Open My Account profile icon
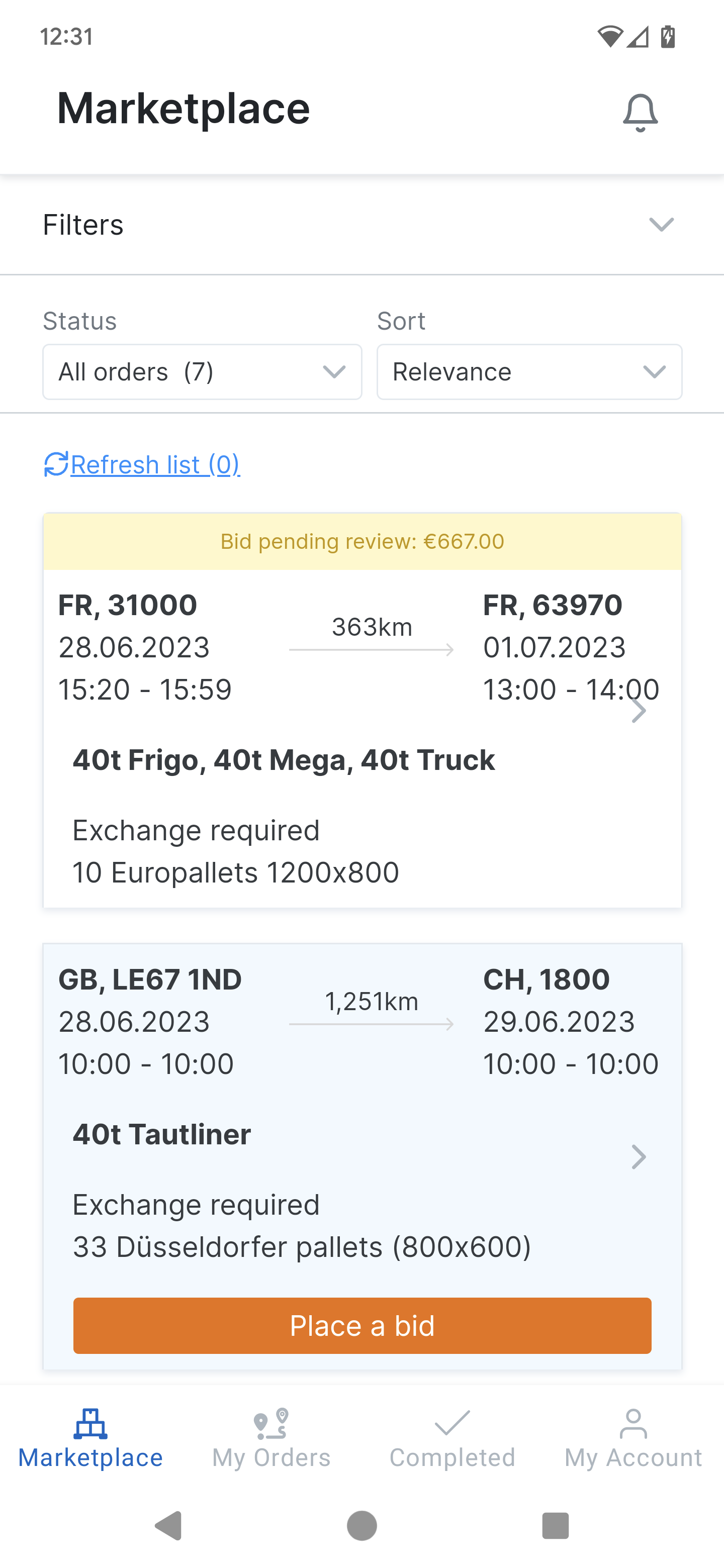The image size is (724, 1568). pos(633,1424)
